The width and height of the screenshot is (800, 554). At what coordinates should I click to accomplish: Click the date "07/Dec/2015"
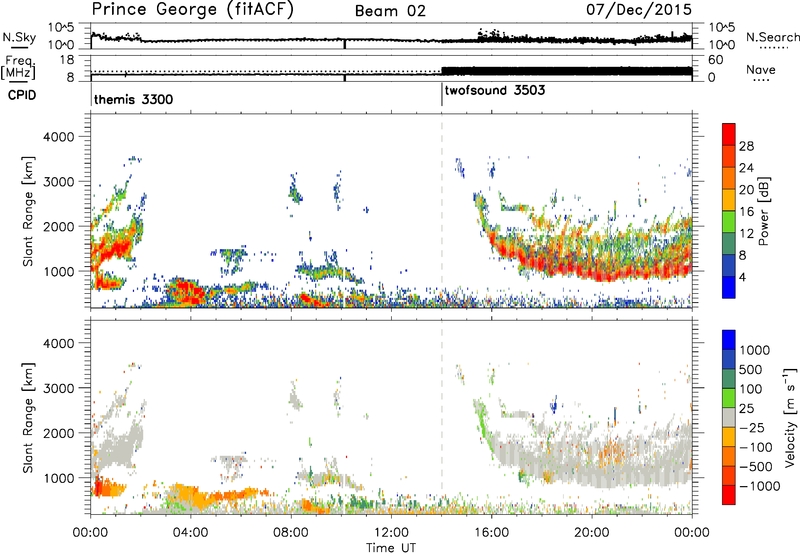coord(639,9)
